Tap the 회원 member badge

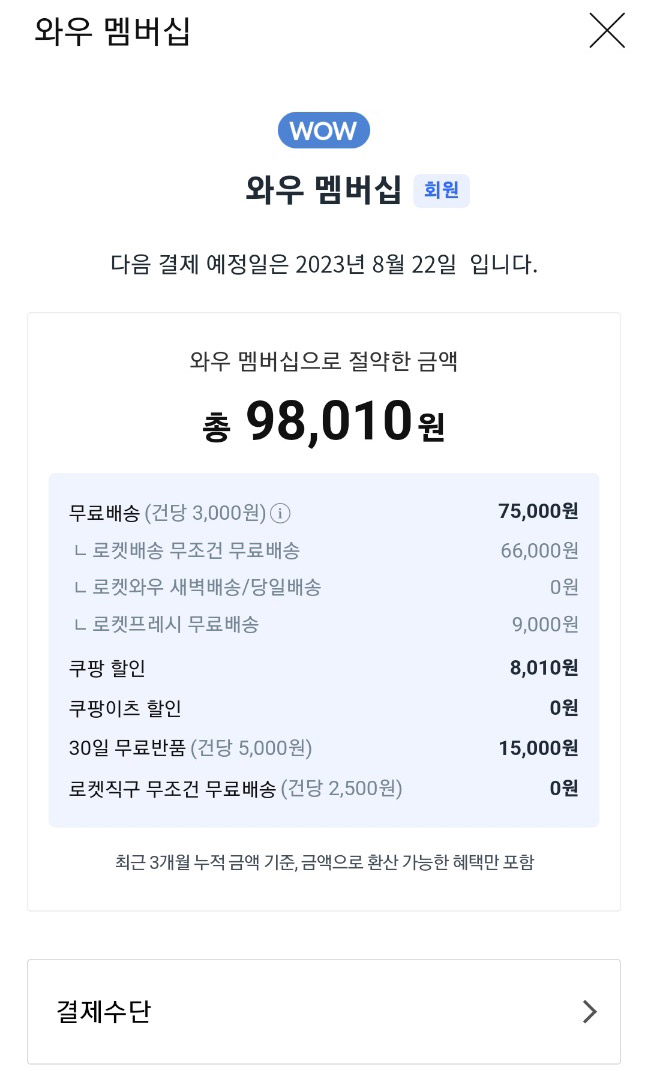click(x=441, y=191)
